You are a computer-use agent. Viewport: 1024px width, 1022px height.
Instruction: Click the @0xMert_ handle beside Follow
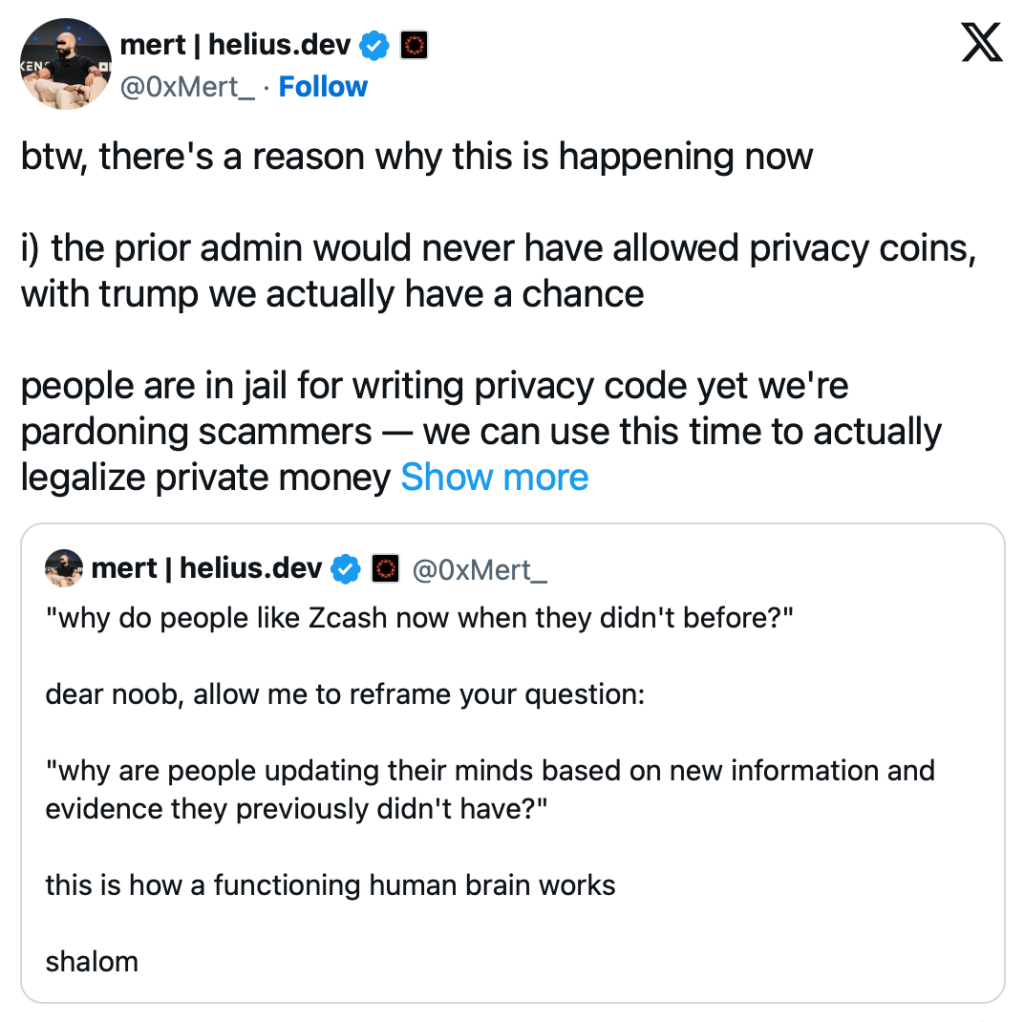(187, 87)
